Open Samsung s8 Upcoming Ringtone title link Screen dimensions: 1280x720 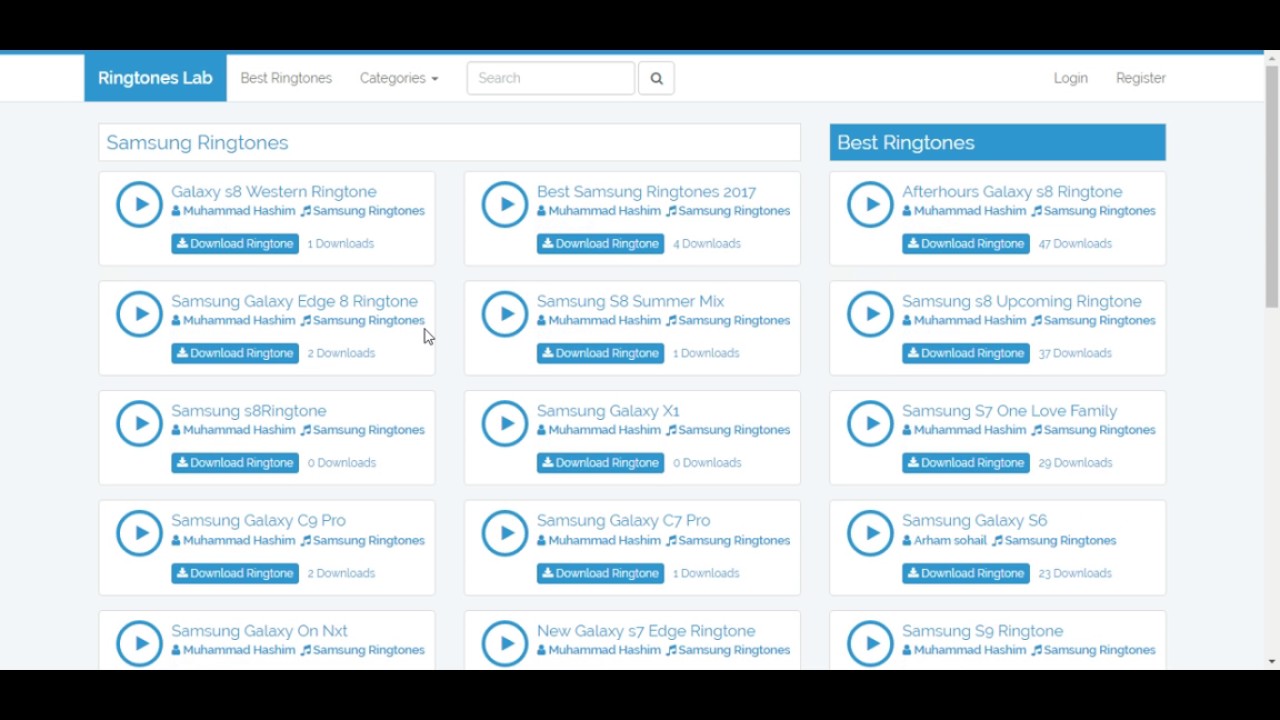tap(1021, 301)
